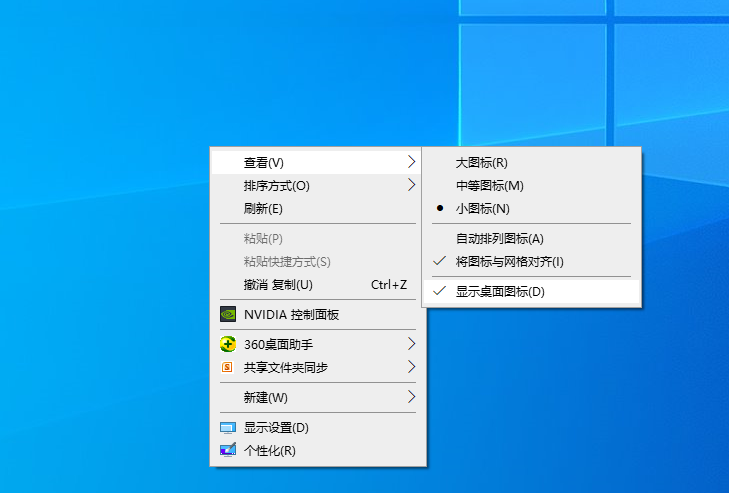Click the 共享文件夹同步 orange icon
Viewport: 729px width, 493px height.
coord(227,367)
